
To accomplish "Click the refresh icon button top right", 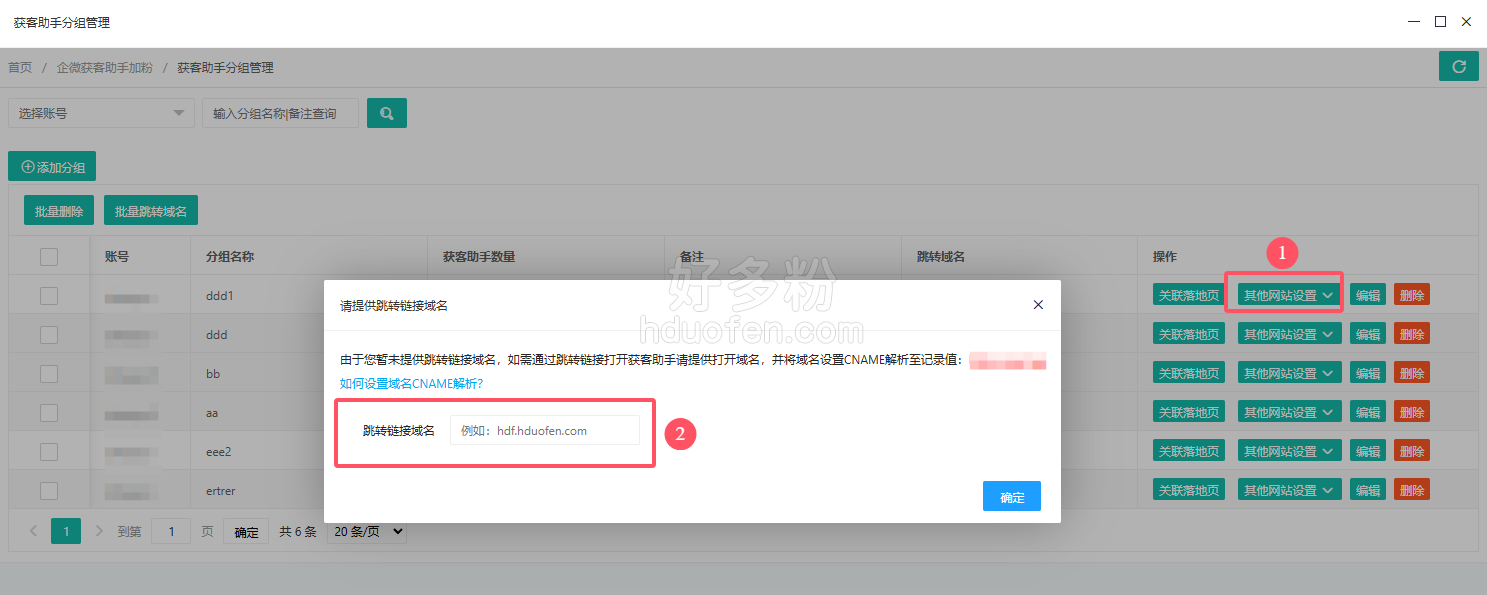I will [1458, 67].
